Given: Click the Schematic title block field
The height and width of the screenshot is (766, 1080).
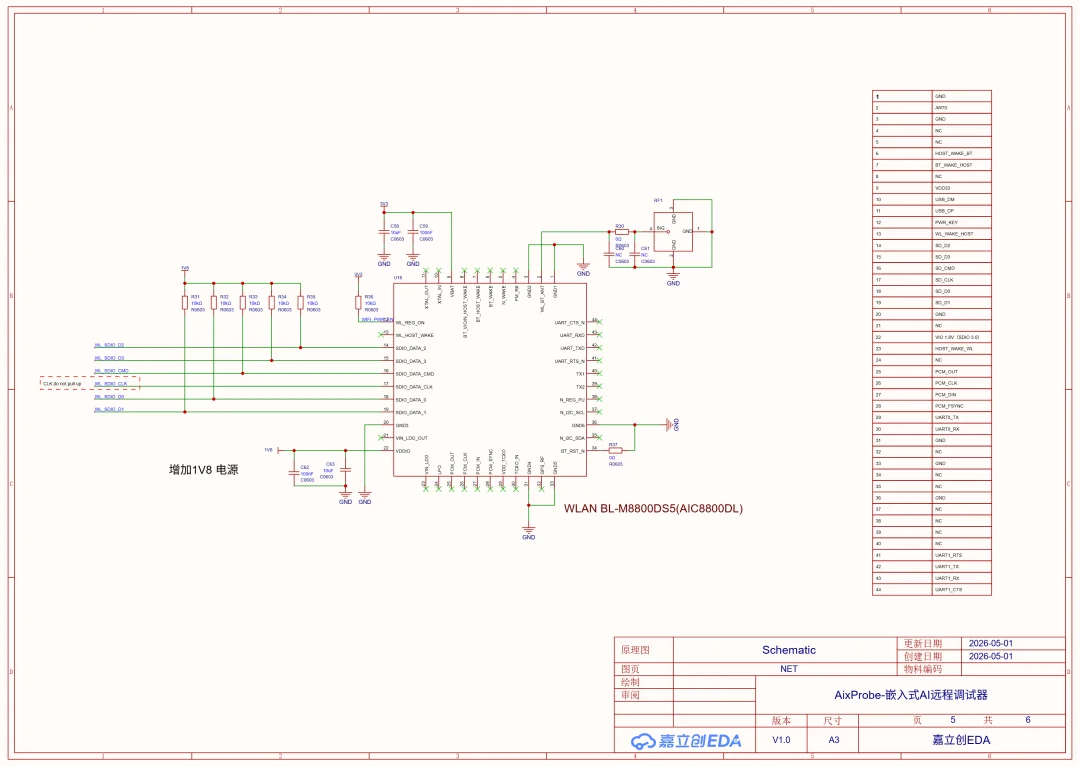Looking at the screenshot, I should click(x=788, y=650).
